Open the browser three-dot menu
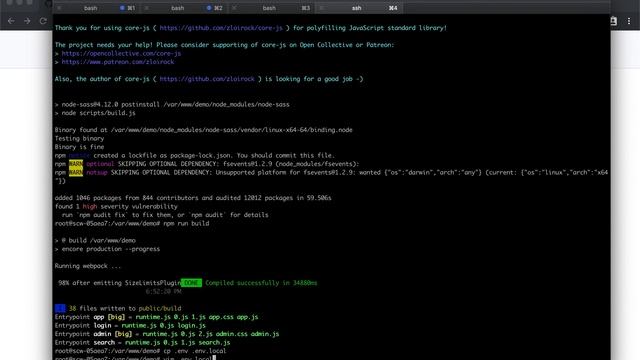Viewport: 640px width, 360px height. pos(629,21)
